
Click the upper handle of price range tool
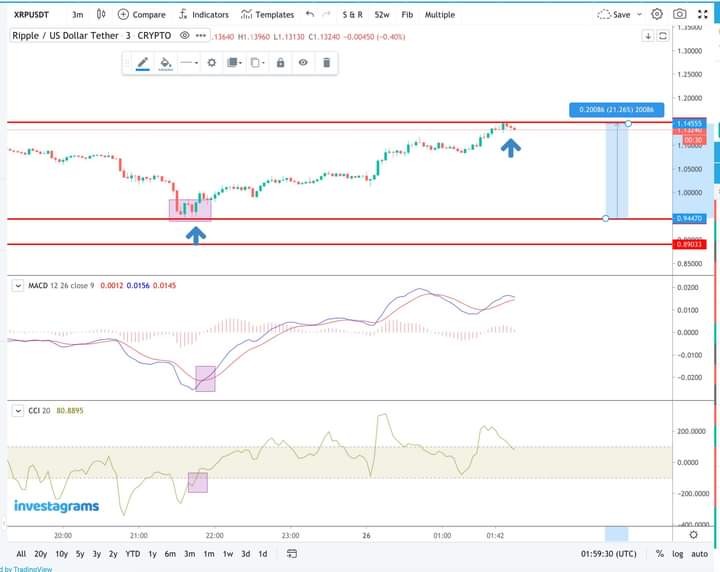tap(628, 123)
